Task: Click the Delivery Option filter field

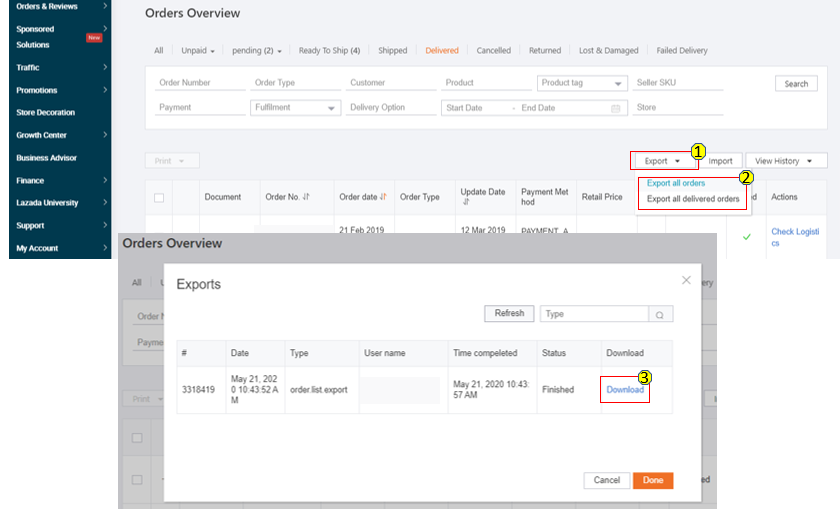Action: [x=391, y=107]
